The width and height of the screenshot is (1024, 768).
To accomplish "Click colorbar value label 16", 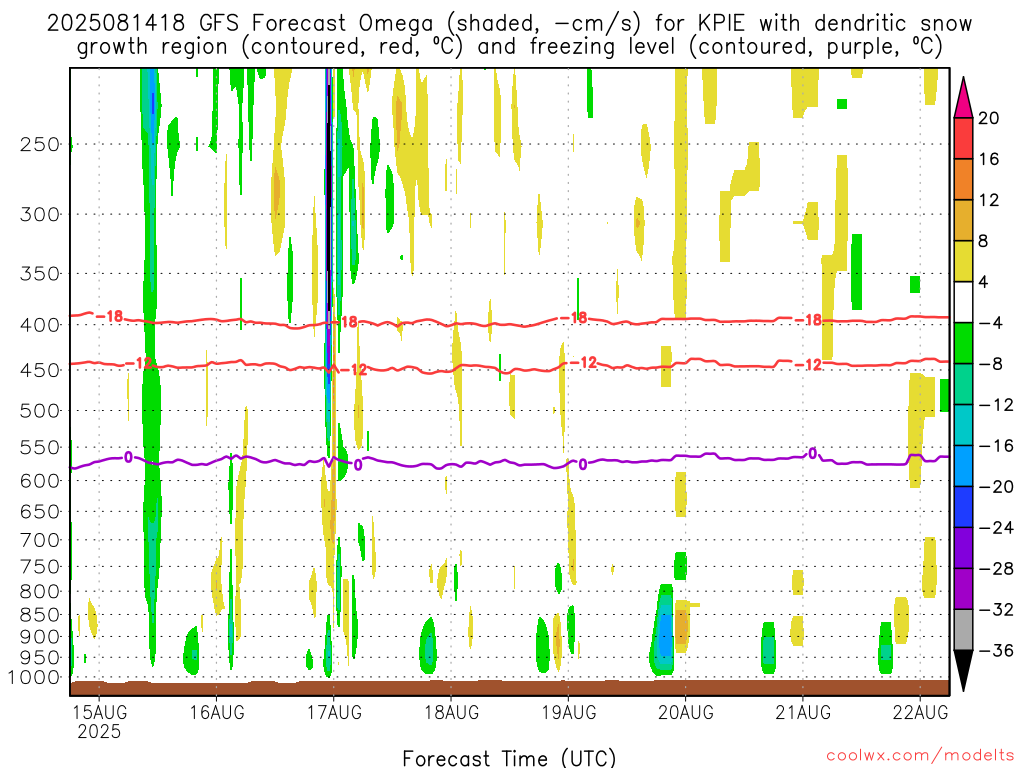I will pyautogui.click(x=989, y=159).
